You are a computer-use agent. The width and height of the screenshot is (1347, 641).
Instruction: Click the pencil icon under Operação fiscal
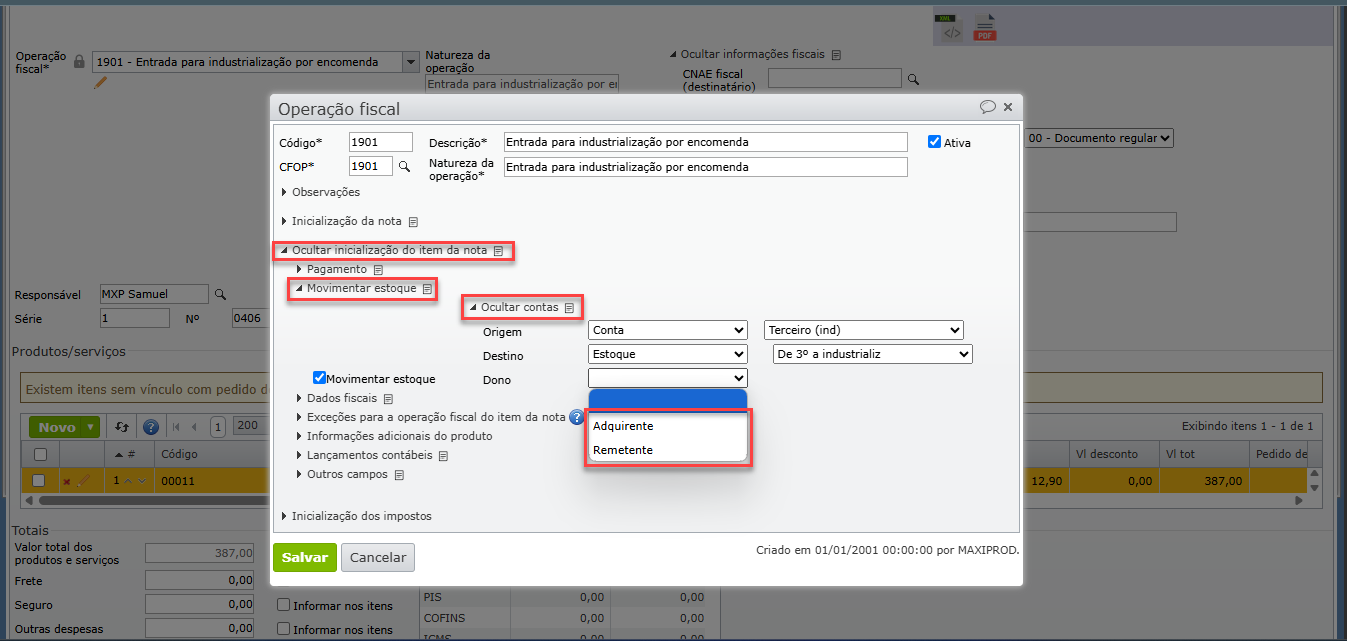100,84
